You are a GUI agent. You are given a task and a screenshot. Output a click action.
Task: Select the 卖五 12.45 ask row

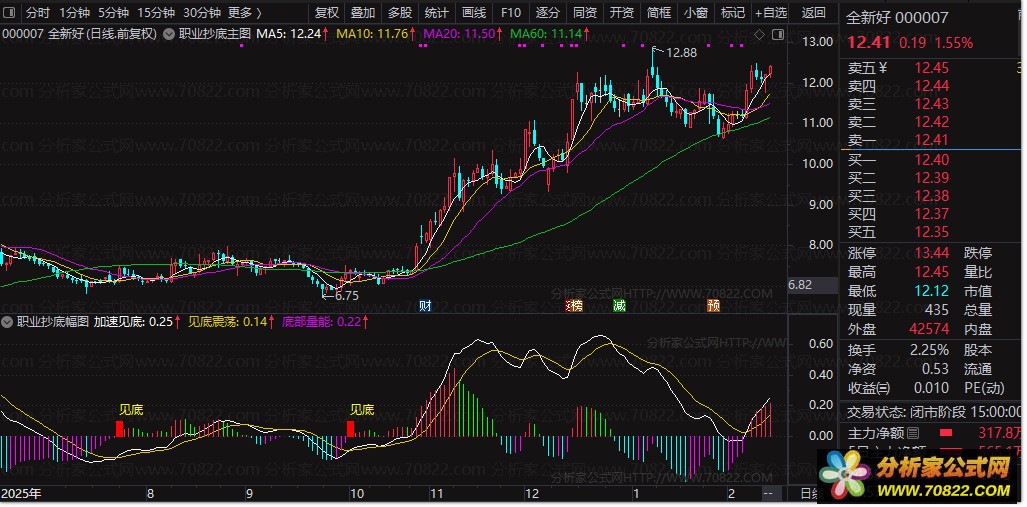[931, 67]
